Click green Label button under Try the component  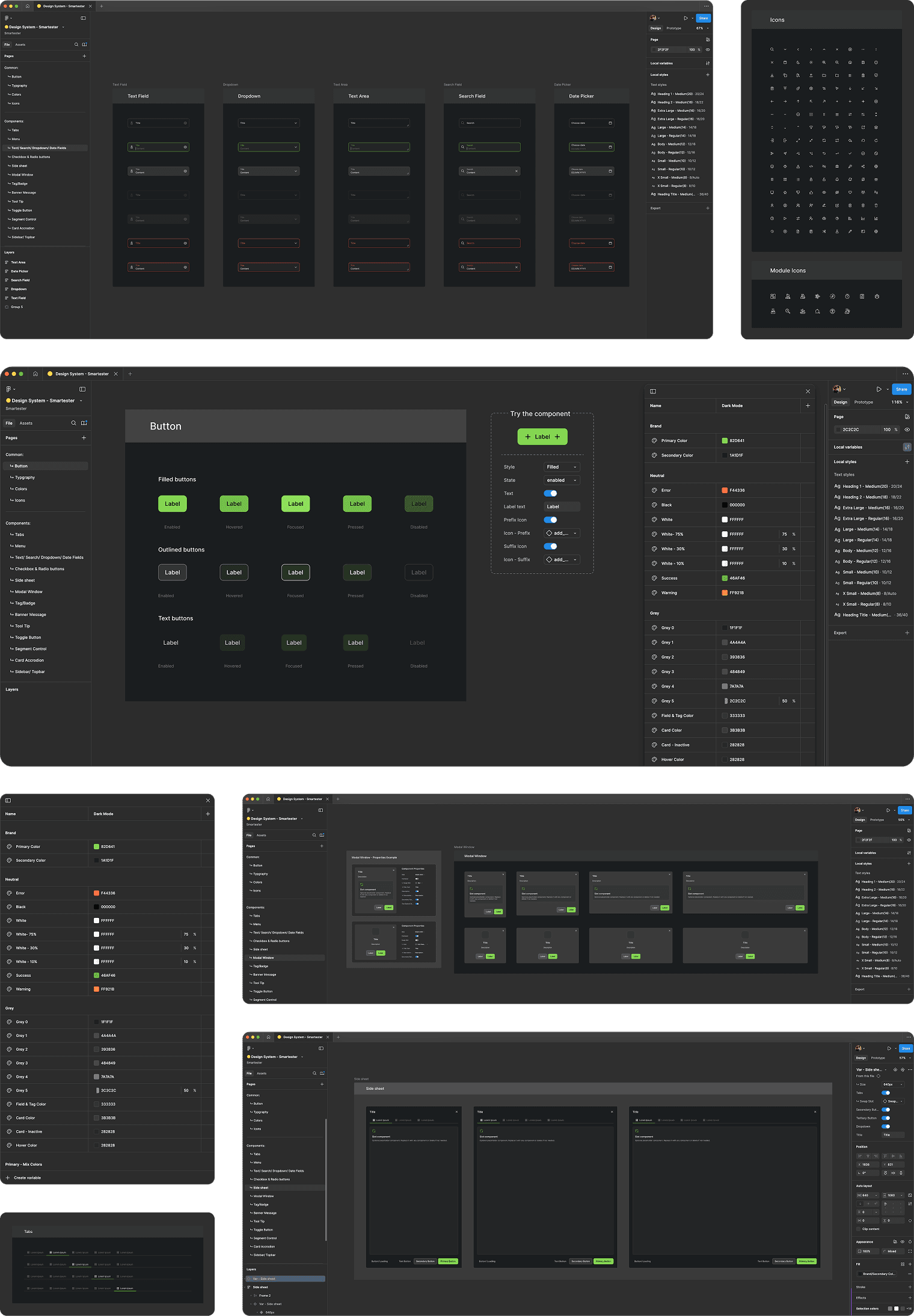[542, 437]
